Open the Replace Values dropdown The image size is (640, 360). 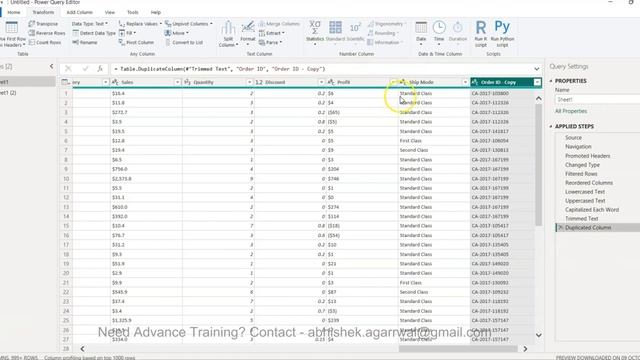140,24
